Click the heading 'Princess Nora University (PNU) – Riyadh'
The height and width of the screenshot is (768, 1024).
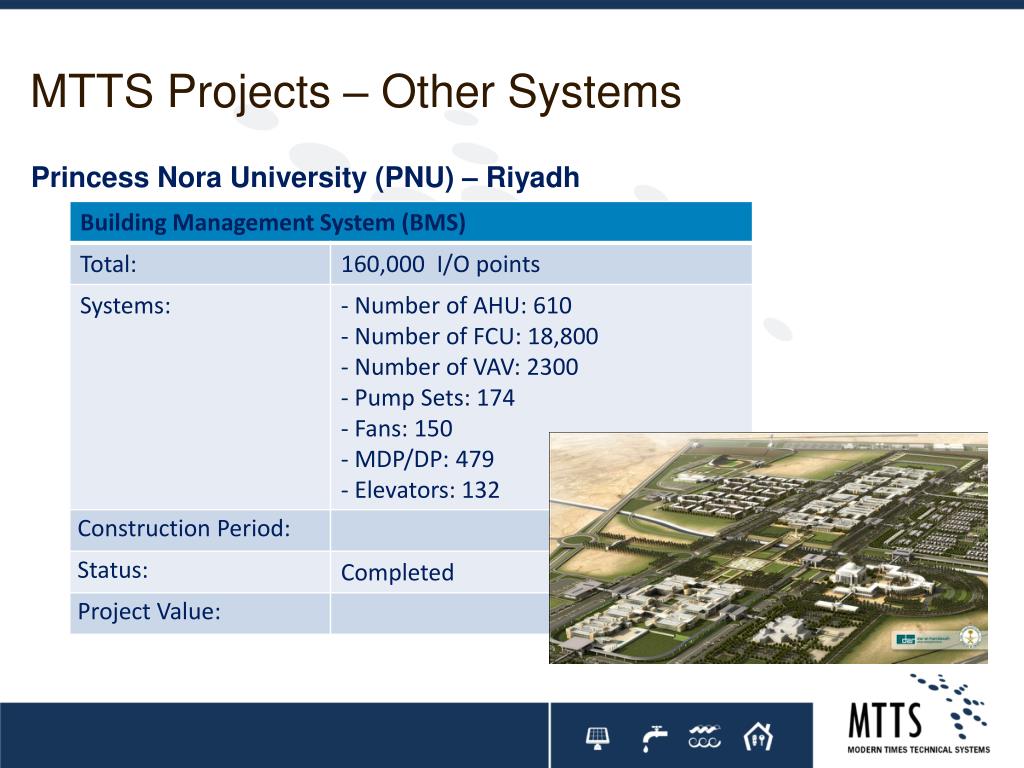(x=305, y=178)
